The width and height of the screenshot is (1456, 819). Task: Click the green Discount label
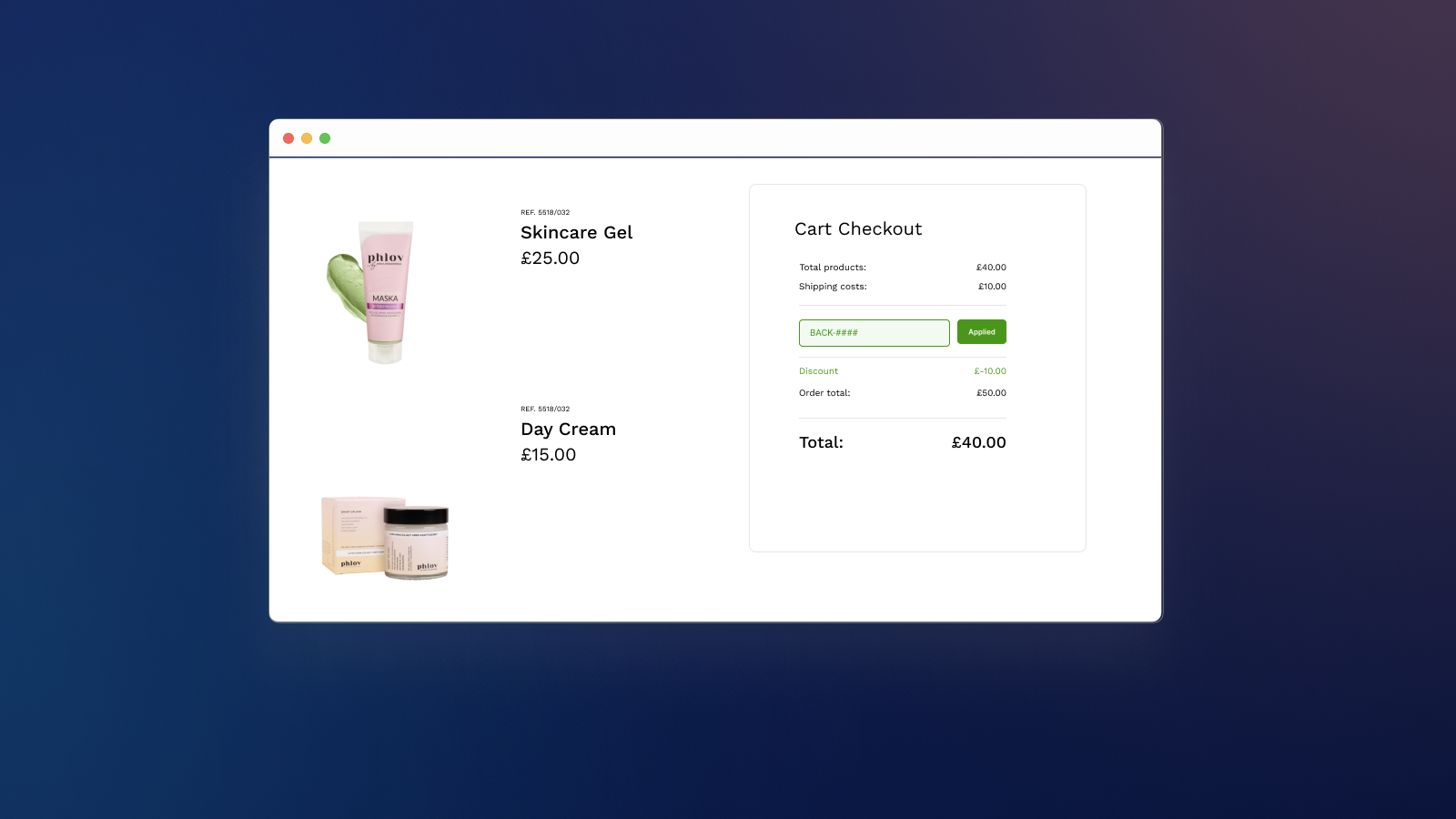[x=818, y=371]
